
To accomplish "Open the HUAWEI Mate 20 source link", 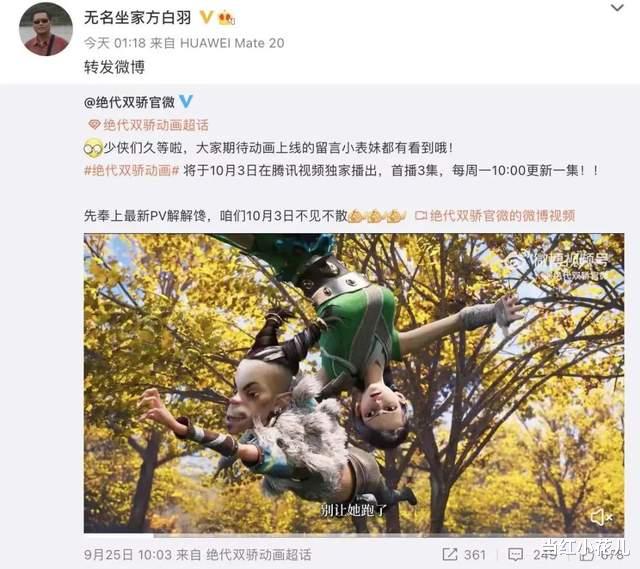I will tap(232, 43).
